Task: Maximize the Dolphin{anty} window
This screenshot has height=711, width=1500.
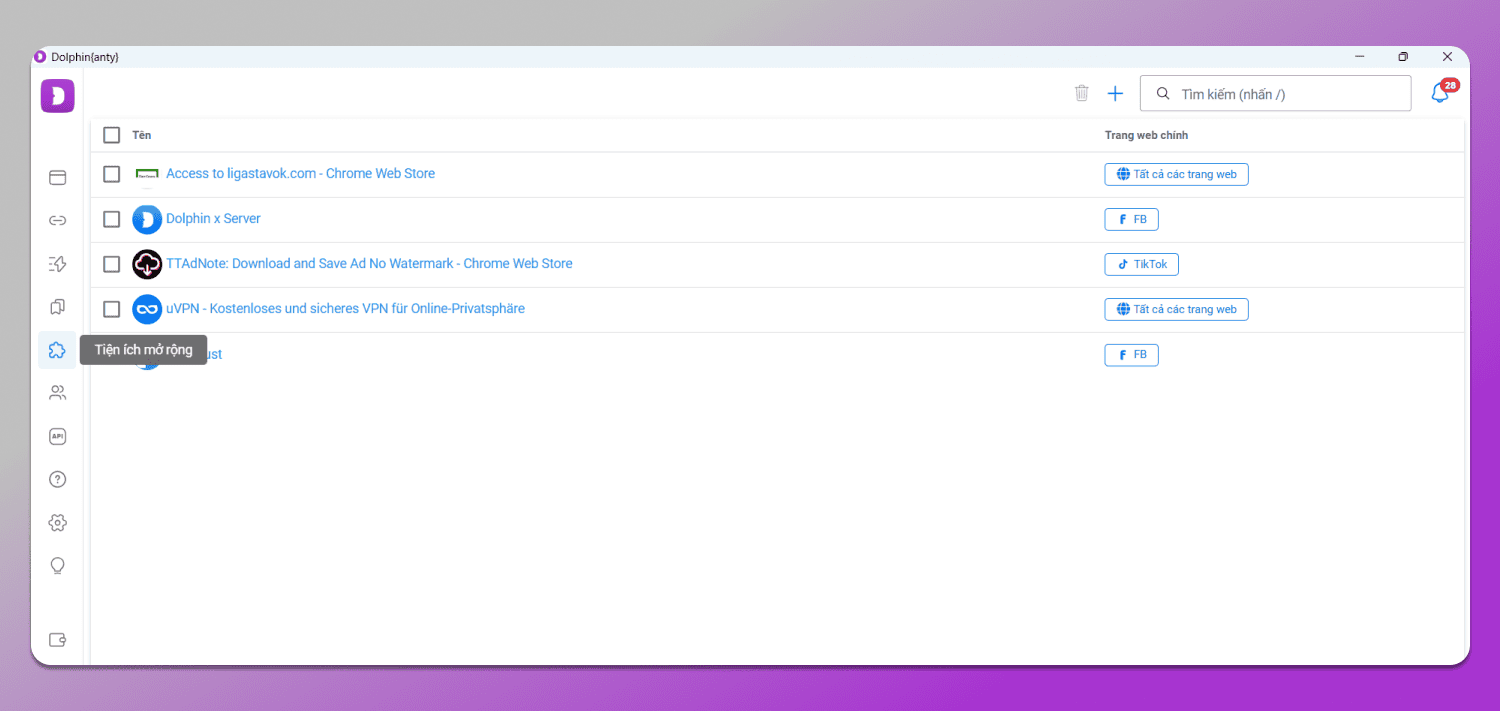Action: (1403, 57)
